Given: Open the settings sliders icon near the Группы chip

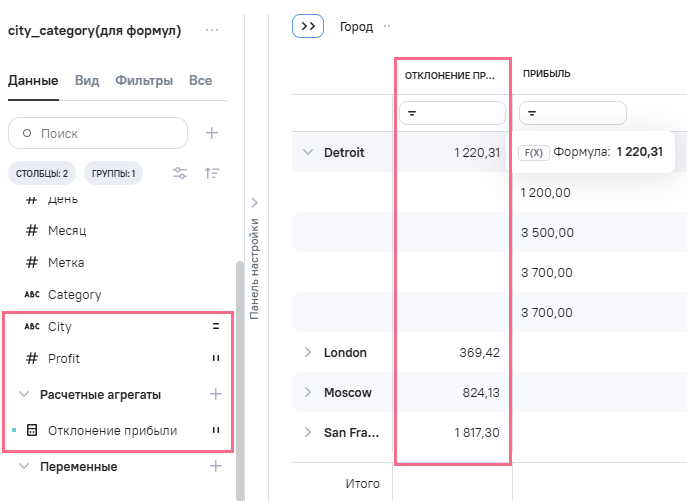Looking at the screenshot, I should pos(180,173).
